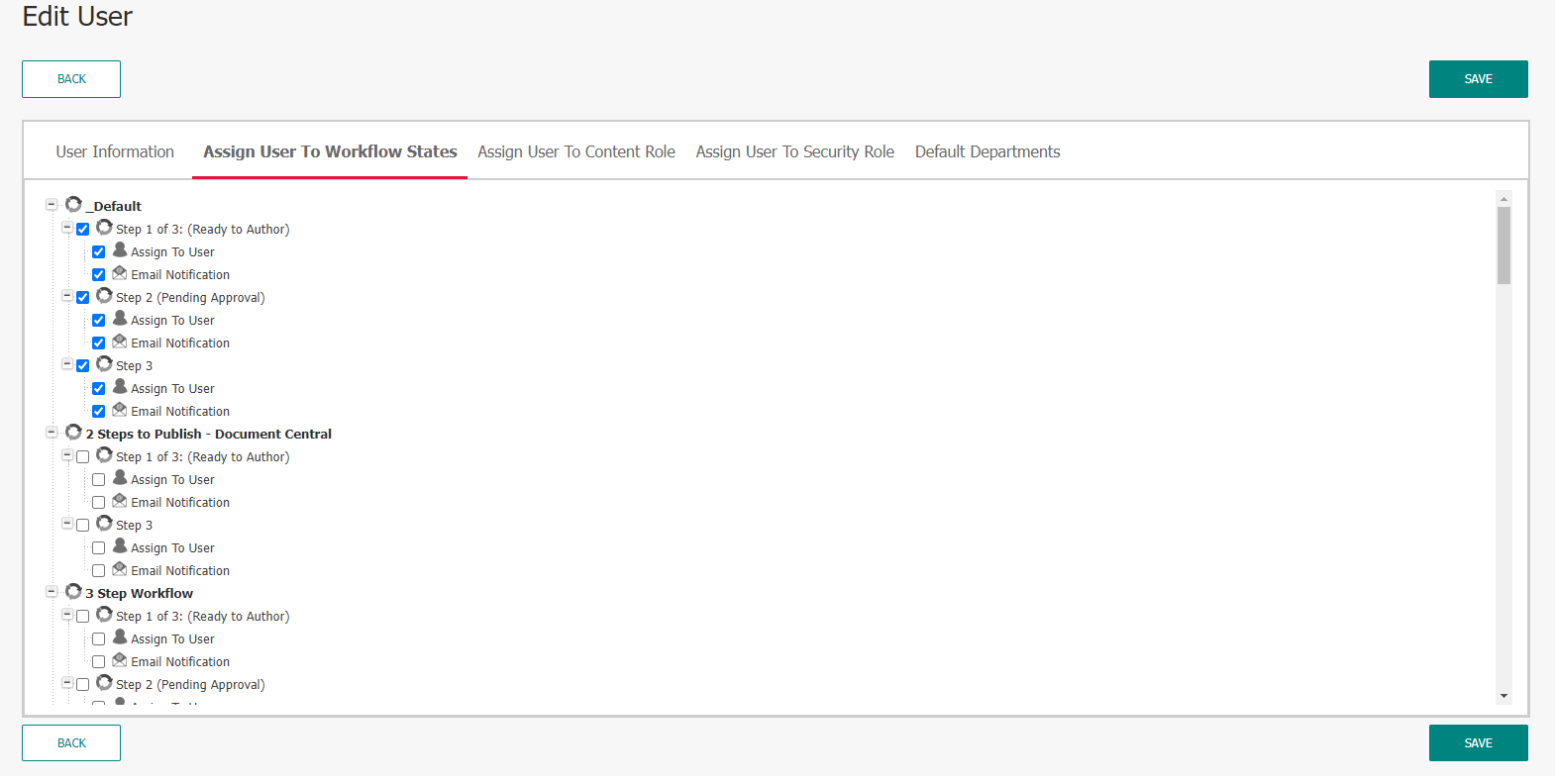Click the workflow icon next to _Default
The height and width of the screenshot is (784, 1555).
(x=73, y=205)
